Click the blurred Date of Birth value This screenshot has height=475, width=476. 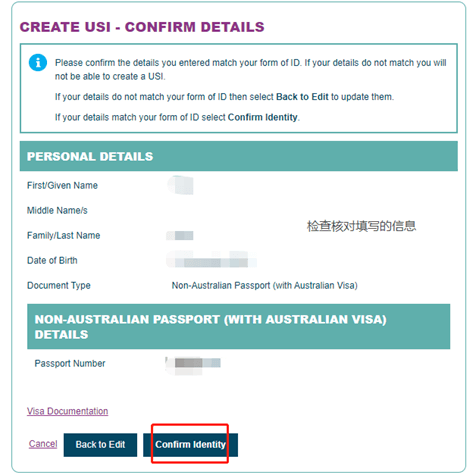tap(212, 260)
